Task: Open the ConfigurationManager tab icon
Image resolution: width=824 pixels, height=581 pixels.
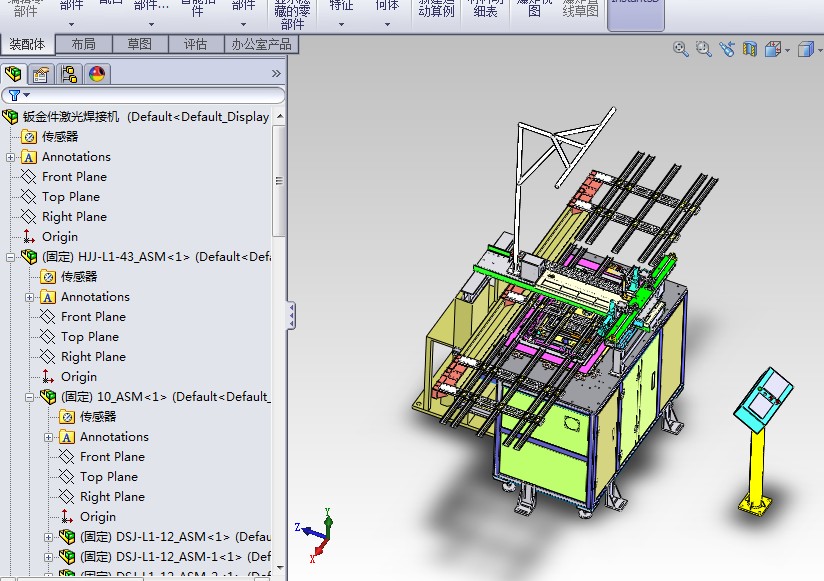Action: 69,74
